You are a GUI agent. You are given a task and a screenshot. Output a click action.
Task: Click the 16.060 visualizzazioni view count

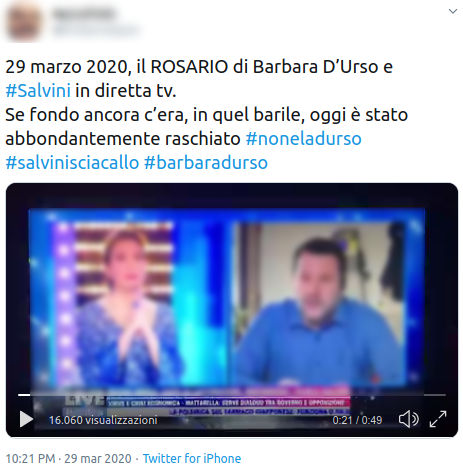tap(103, 420)
